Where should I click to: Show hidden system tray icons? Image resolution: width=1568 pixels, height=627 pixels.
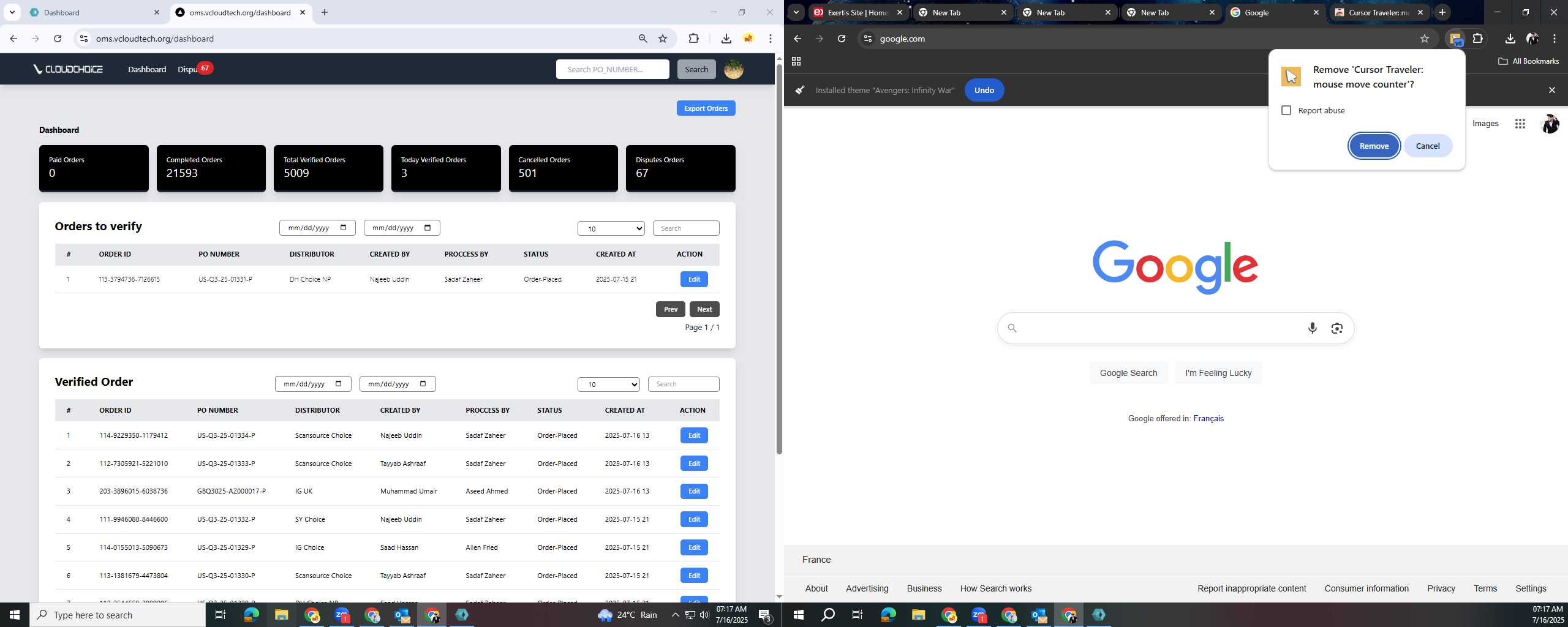point(674,615)
